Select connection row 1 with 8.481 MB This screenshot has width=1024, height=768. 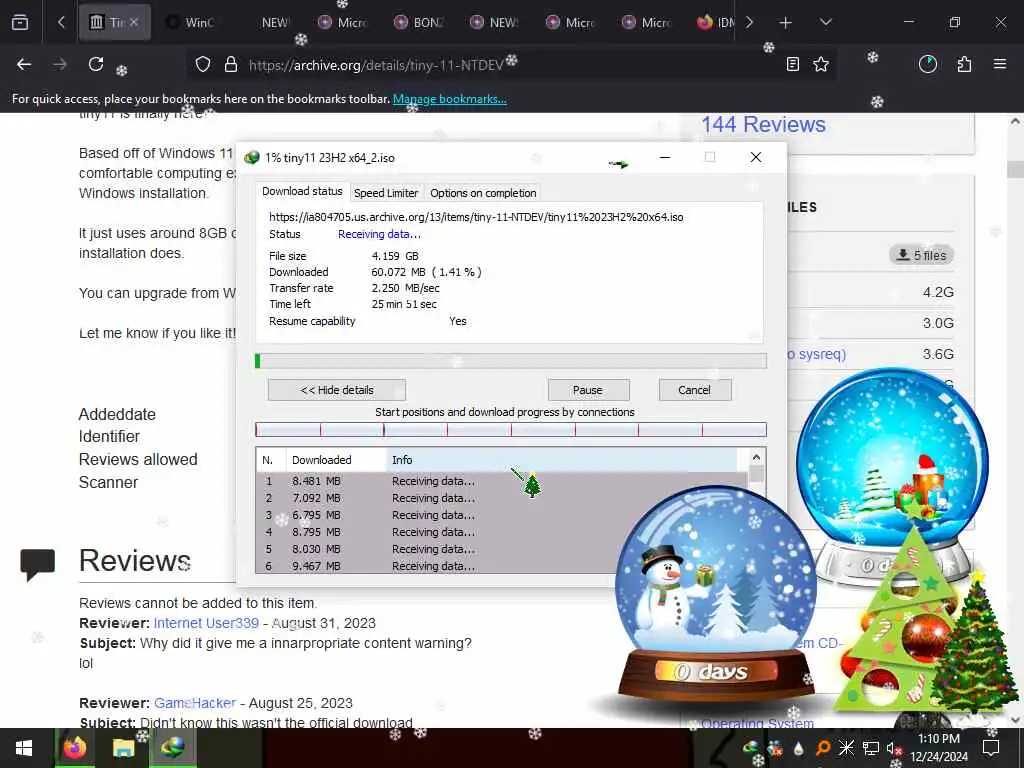501,481
